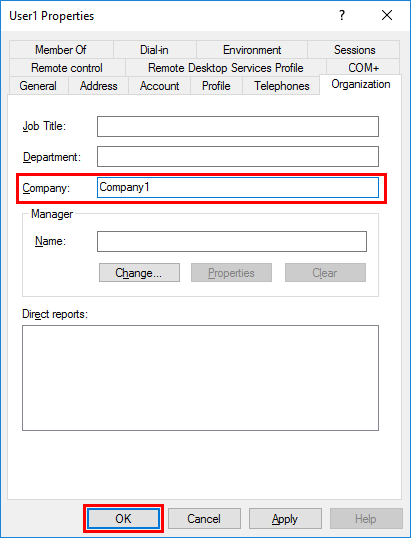
Task: Click the User1 Properties title text
Action: tap(51, 16)
